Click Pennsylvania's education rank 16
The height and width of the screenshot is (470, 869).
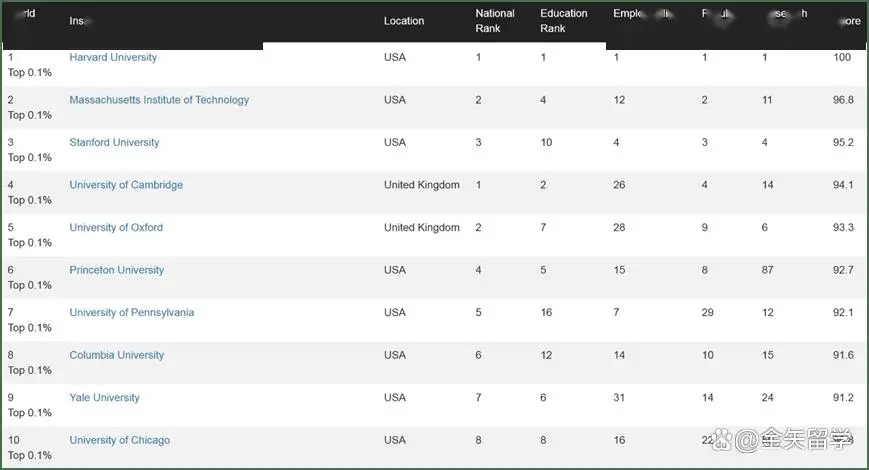(546, 313)
